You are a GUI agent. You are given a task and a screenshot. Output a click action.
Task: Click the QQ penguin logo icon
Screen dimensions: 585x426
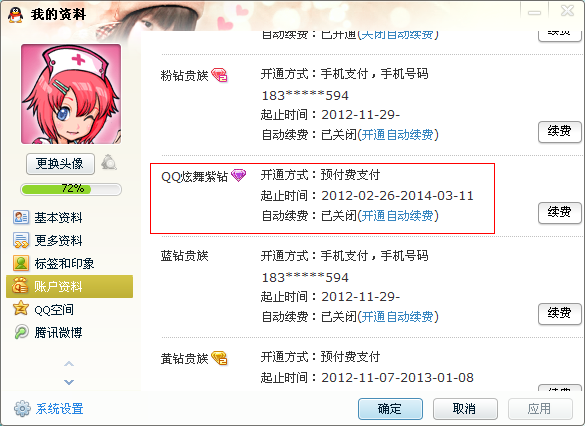15,15
